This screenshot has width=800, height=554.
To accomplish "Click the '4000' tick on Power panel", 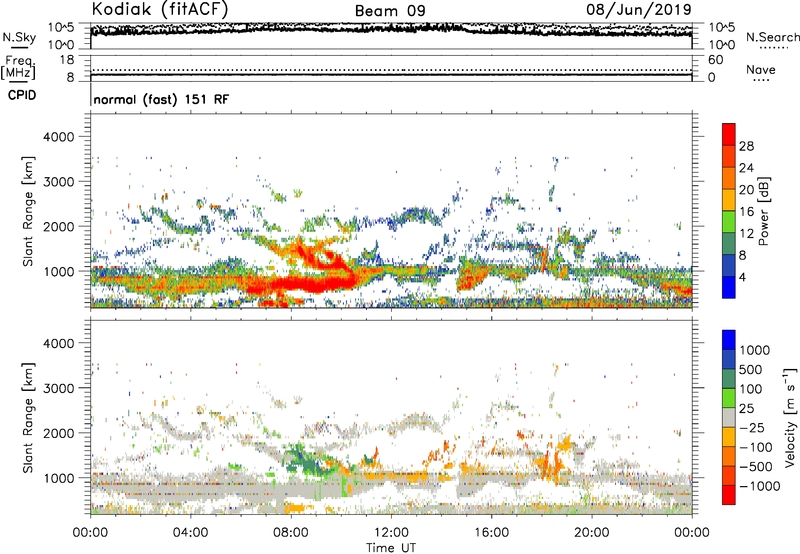I will coord(59,137).
